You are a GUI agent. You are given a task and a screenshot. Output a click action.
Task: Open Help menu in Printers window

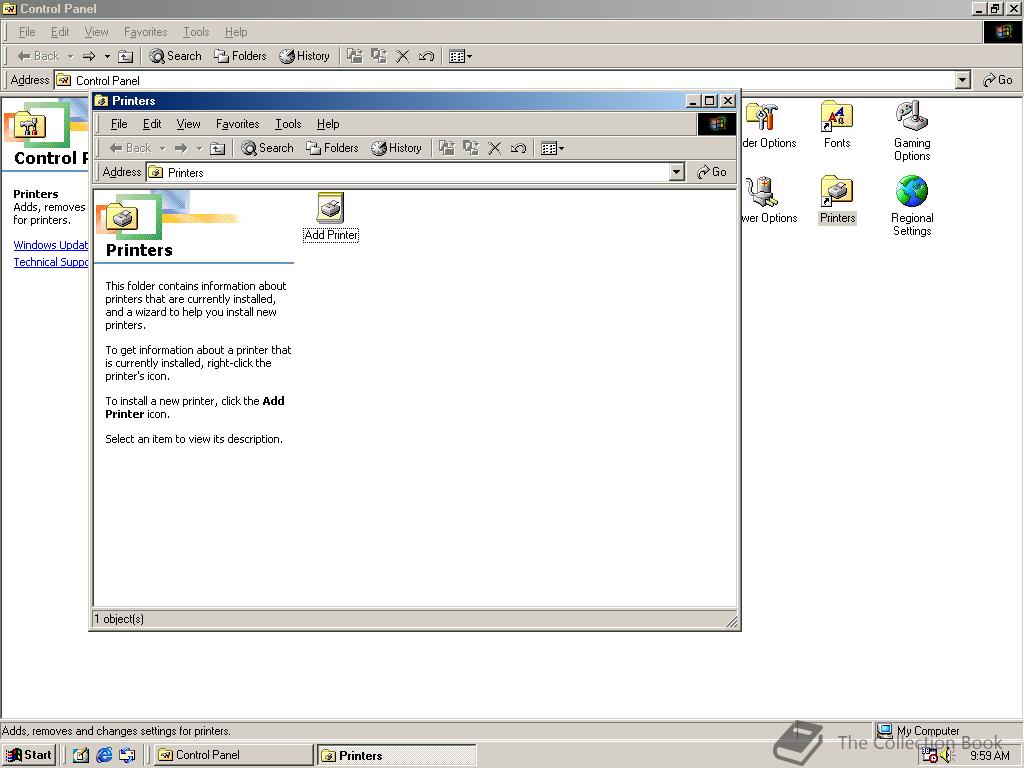pos(328,124)
